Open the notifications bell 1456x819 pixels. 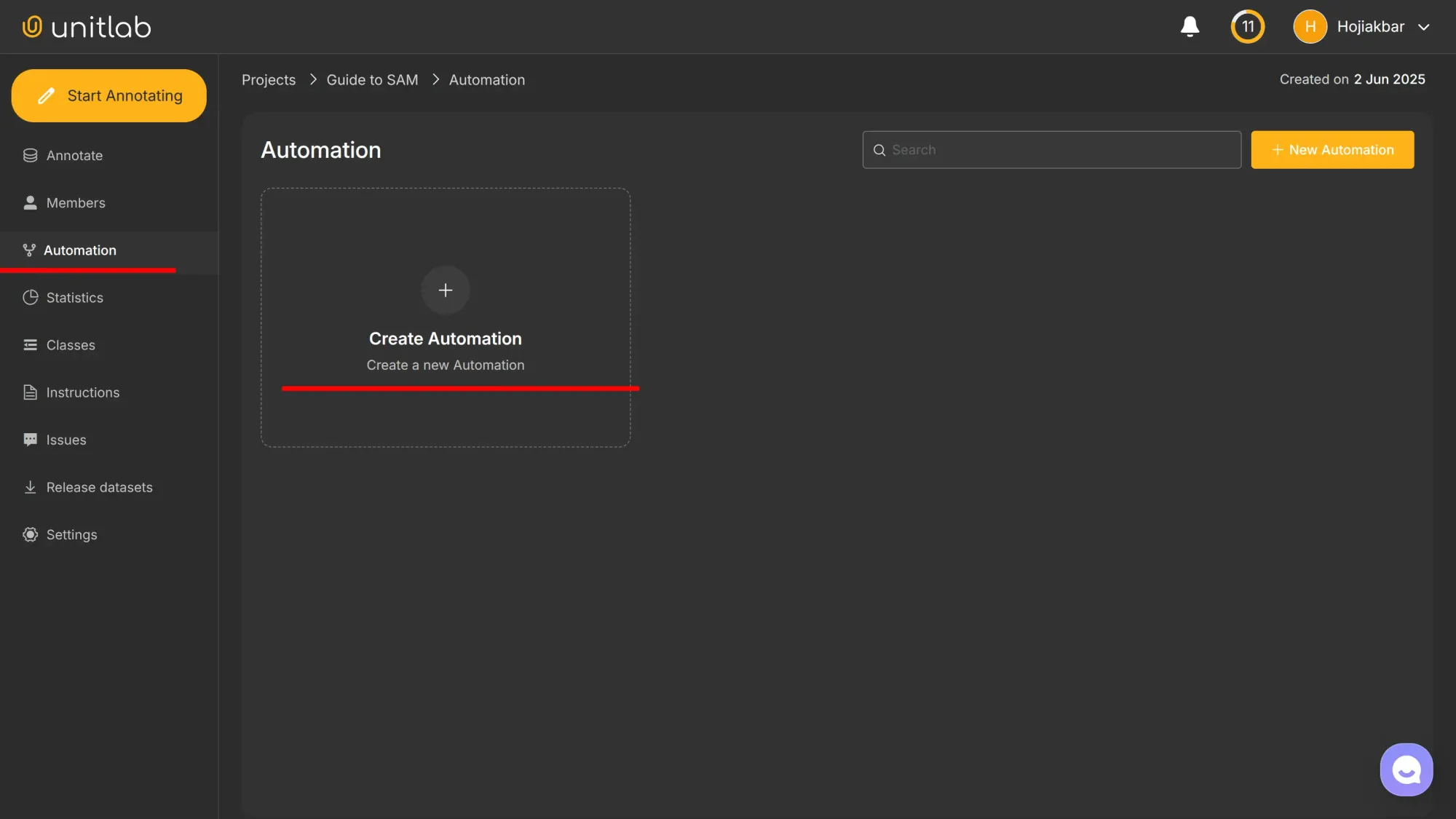click(x=1190, y=26)
